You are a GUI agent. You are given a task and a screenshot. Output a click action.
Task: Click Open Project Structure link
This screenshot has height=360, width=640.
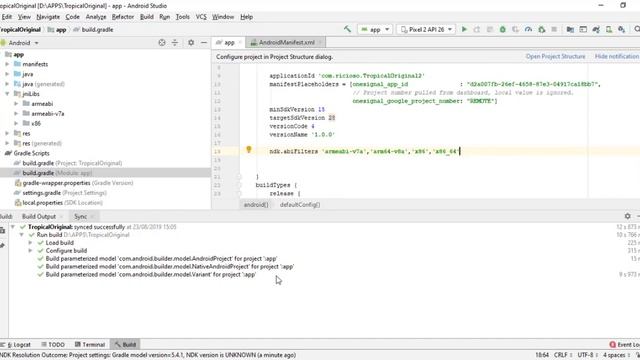click(x=555, y=56)
